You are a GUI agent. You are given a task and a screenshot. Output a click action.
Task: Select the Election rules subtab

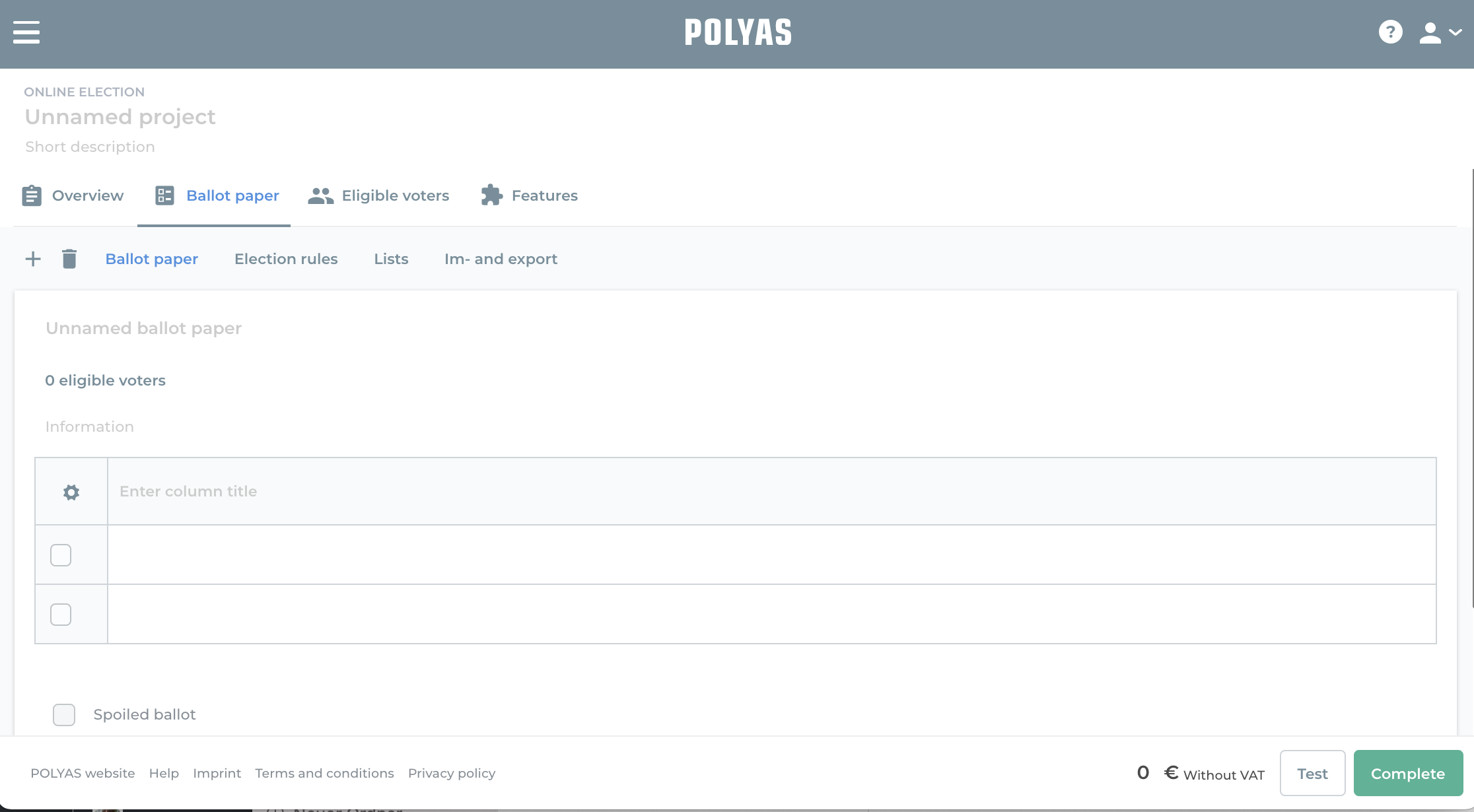(x=286, y=258)
